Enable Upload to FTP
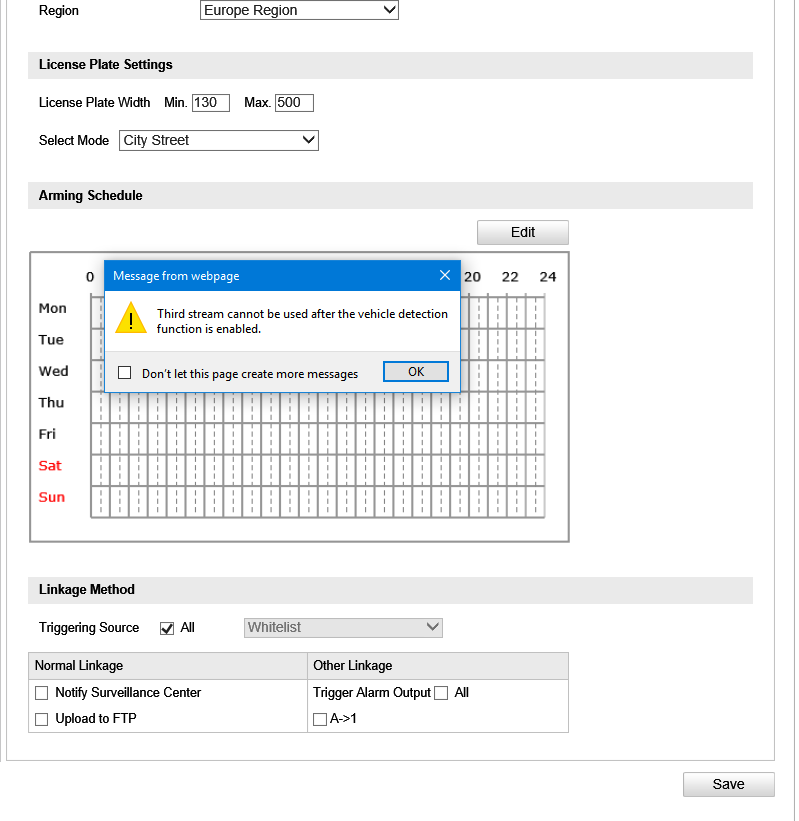Image resolution: width=799 pixels, height=821 pixels. click(42, 719)
